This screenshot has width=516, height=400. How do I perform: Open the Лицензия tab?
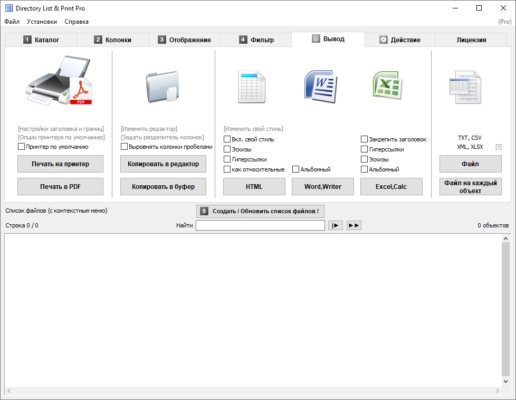(x=471, y=40)
